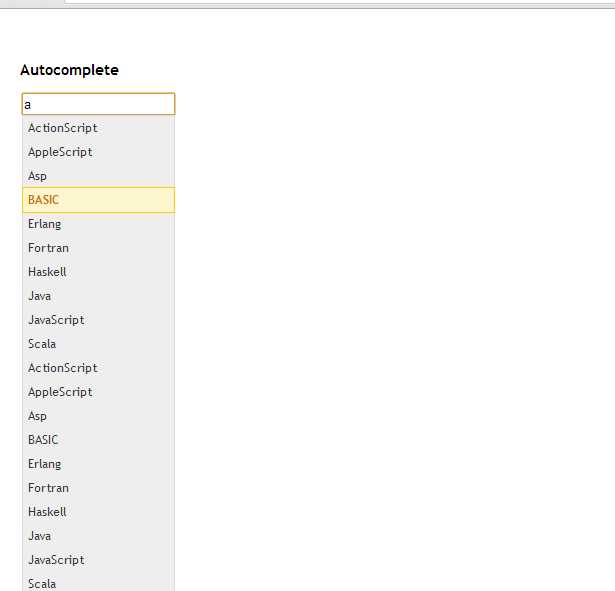
Task: Click the Autocomplete text input containing 'a'
Action: [98, 104]
